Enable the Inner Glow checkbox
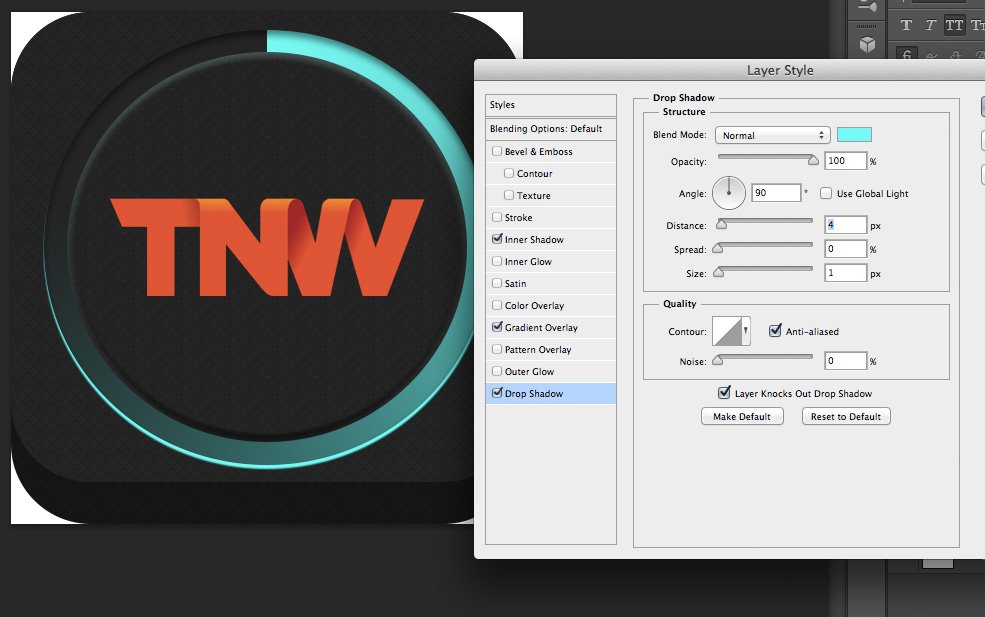 (497, 261)
